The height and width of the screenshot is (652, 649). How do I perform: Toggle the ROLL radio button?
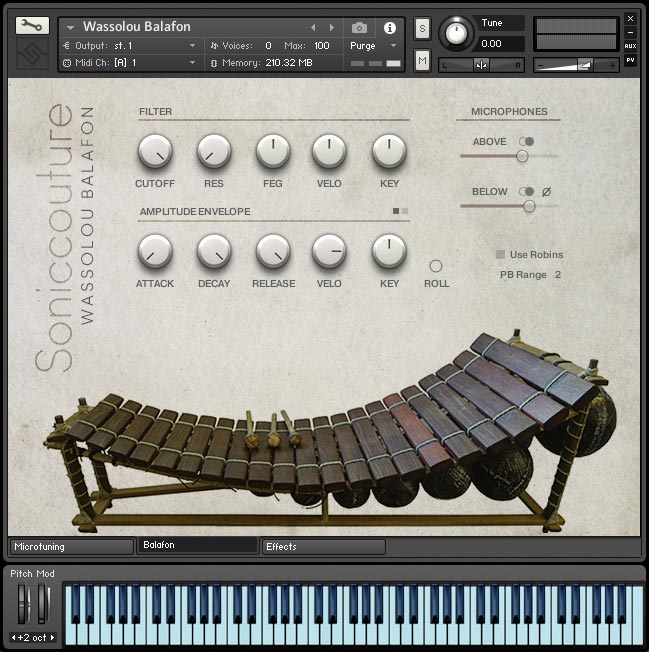coord(436,266)
